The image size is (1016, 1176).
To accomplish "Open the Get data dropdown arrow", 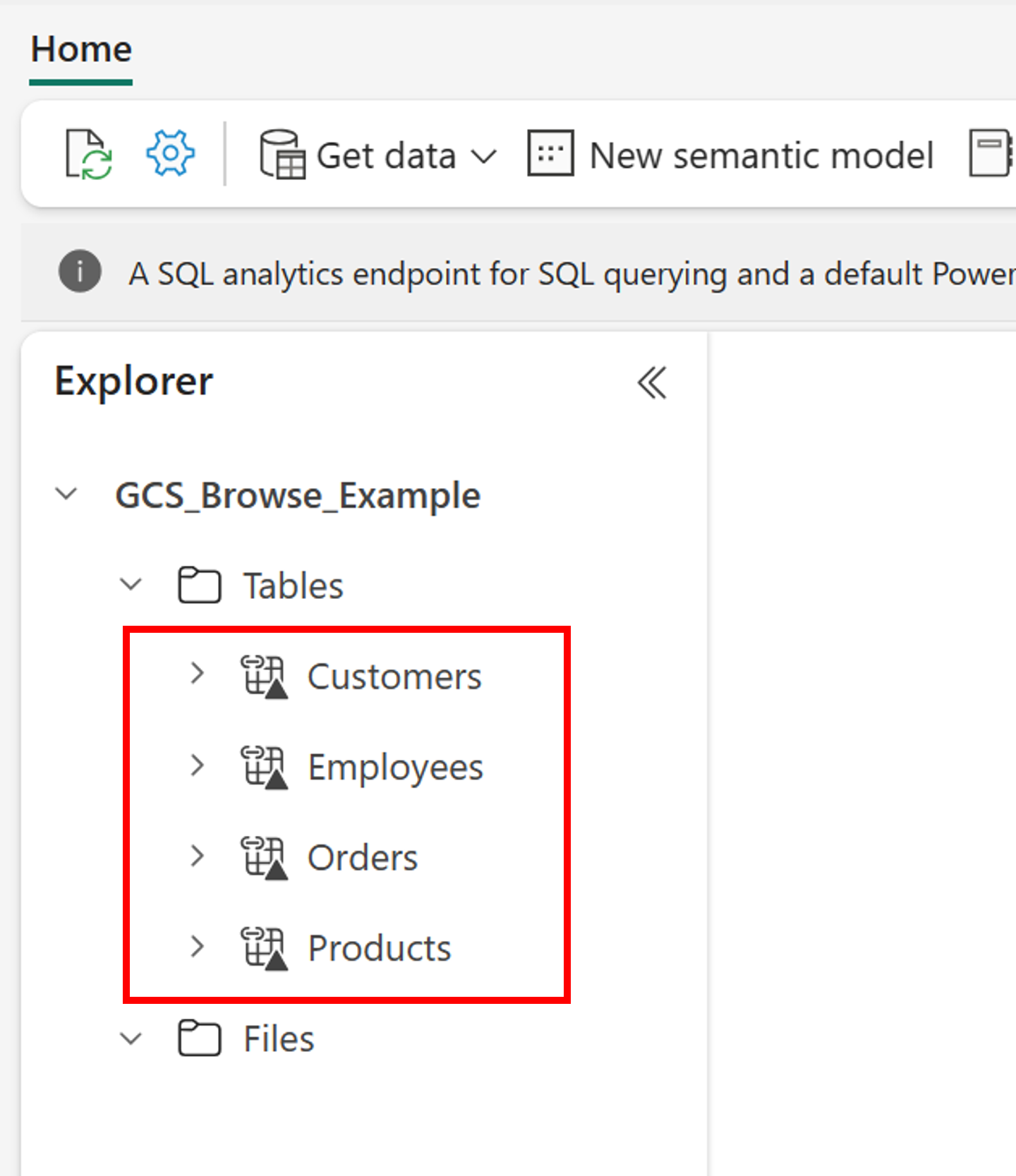I will (x=484, y=156).
